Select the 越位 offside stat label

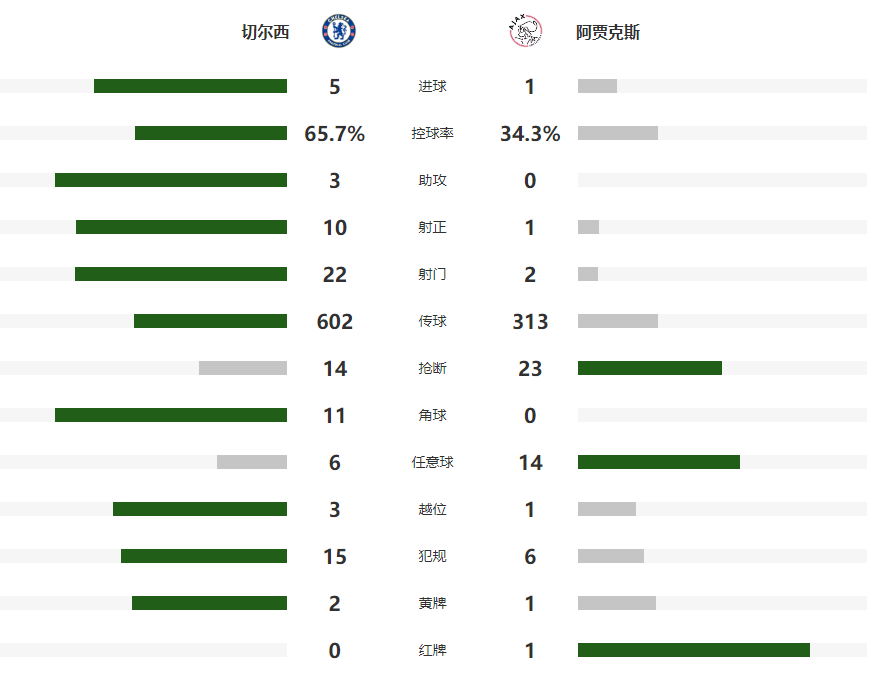[432, 509]
